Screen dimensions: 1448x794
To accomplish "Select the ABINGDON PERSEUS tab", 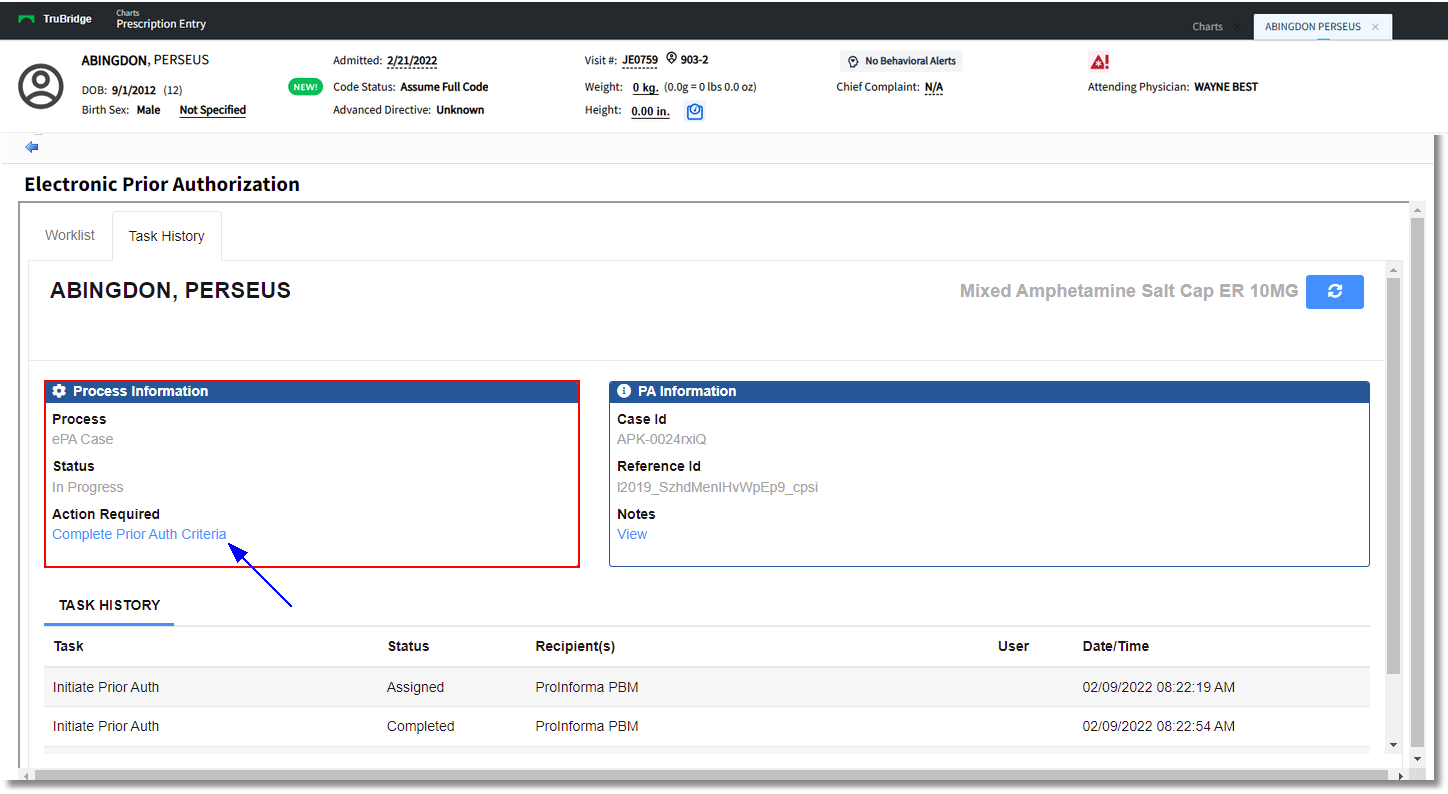I will point(1312,27).
